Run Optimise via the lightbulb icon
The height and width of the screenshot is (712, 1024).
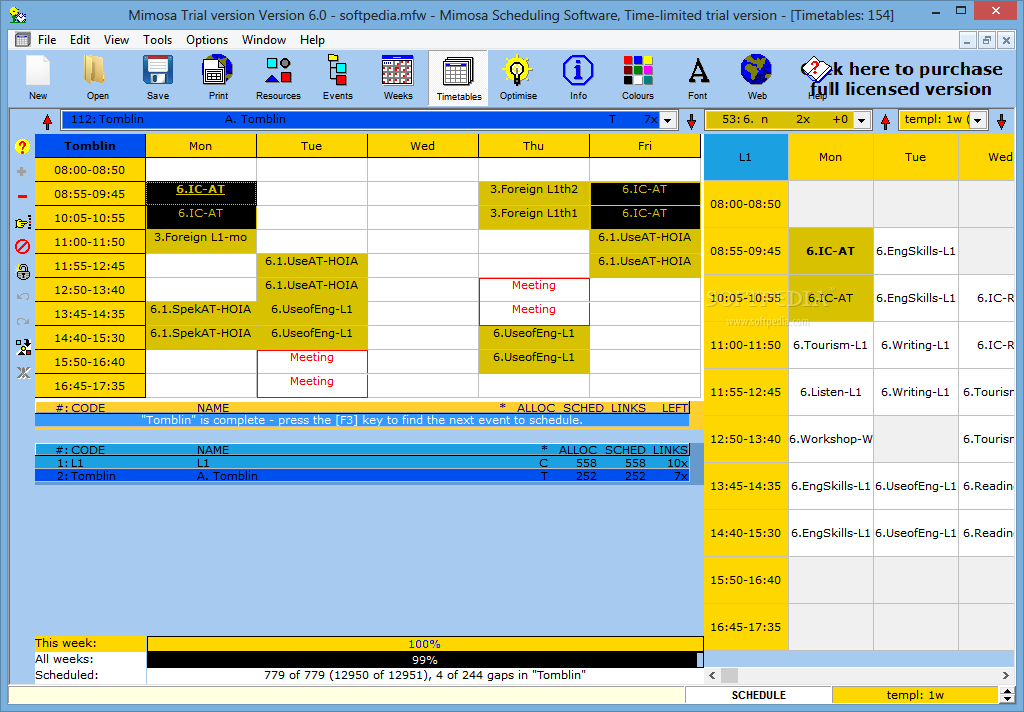click(518, 77)
